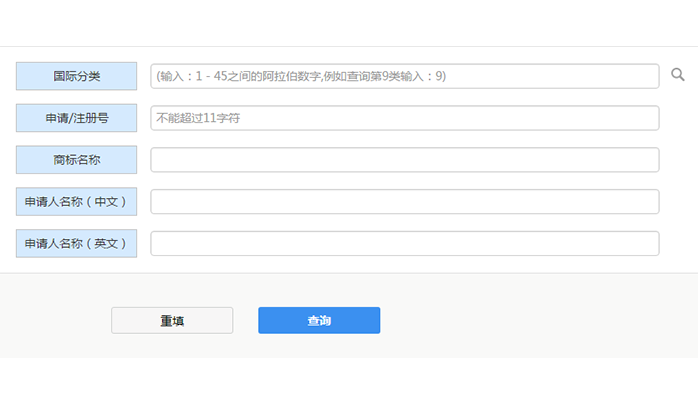
Task: Click into the 申请/注册号 input field
Action: 405,118
